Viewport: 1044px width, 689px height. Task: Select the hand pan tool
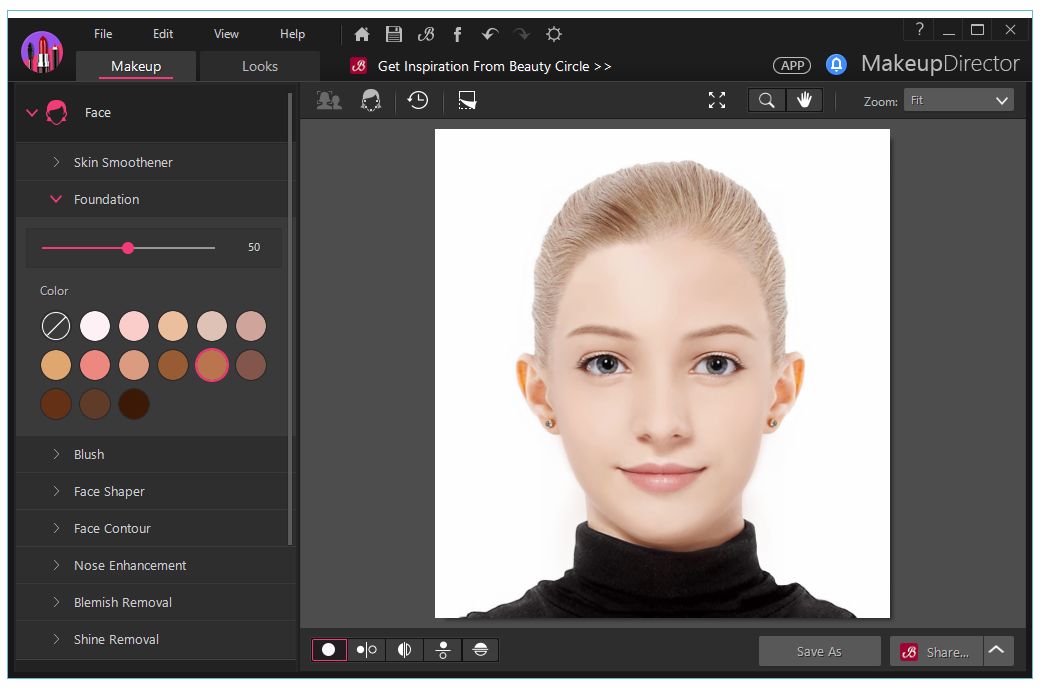click(x=804, y=100)
